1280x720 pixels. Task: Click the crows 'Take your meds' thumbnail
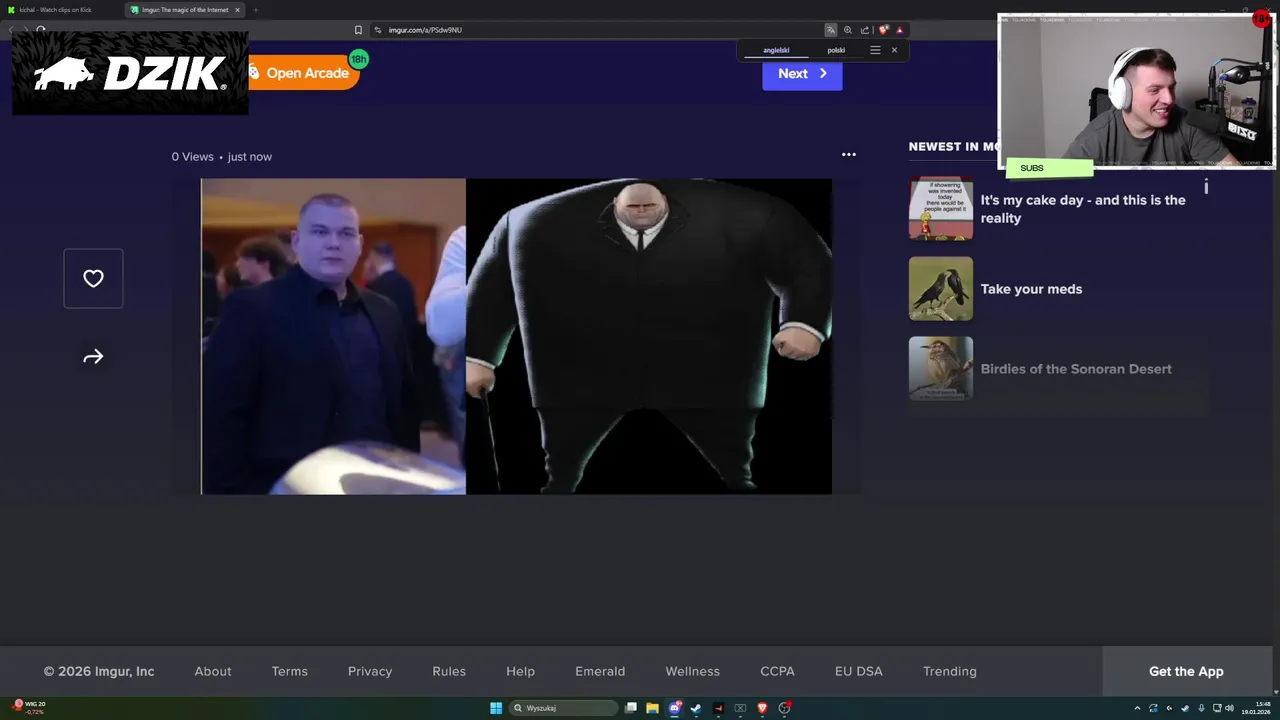(x=941, y=289)
